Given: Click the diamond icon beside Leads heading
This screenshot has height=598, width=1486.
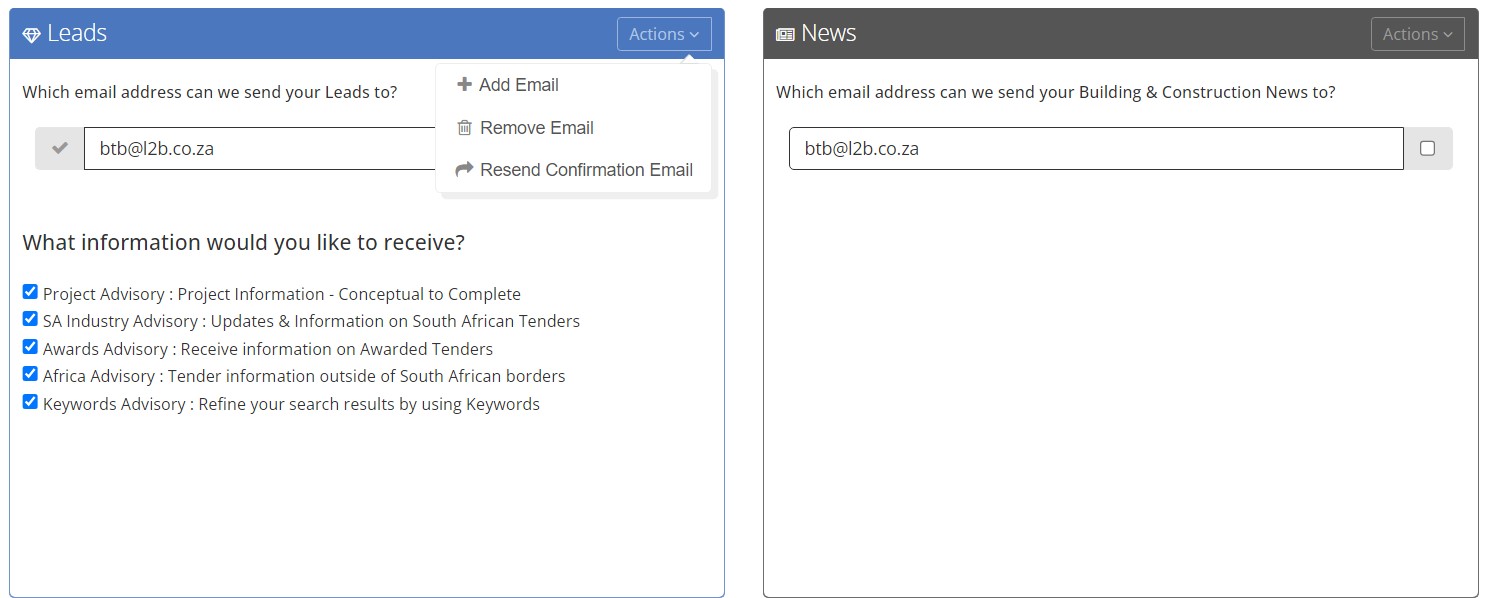Looking at the screenshot, I should pyautogui.click(x=31, y=35).
